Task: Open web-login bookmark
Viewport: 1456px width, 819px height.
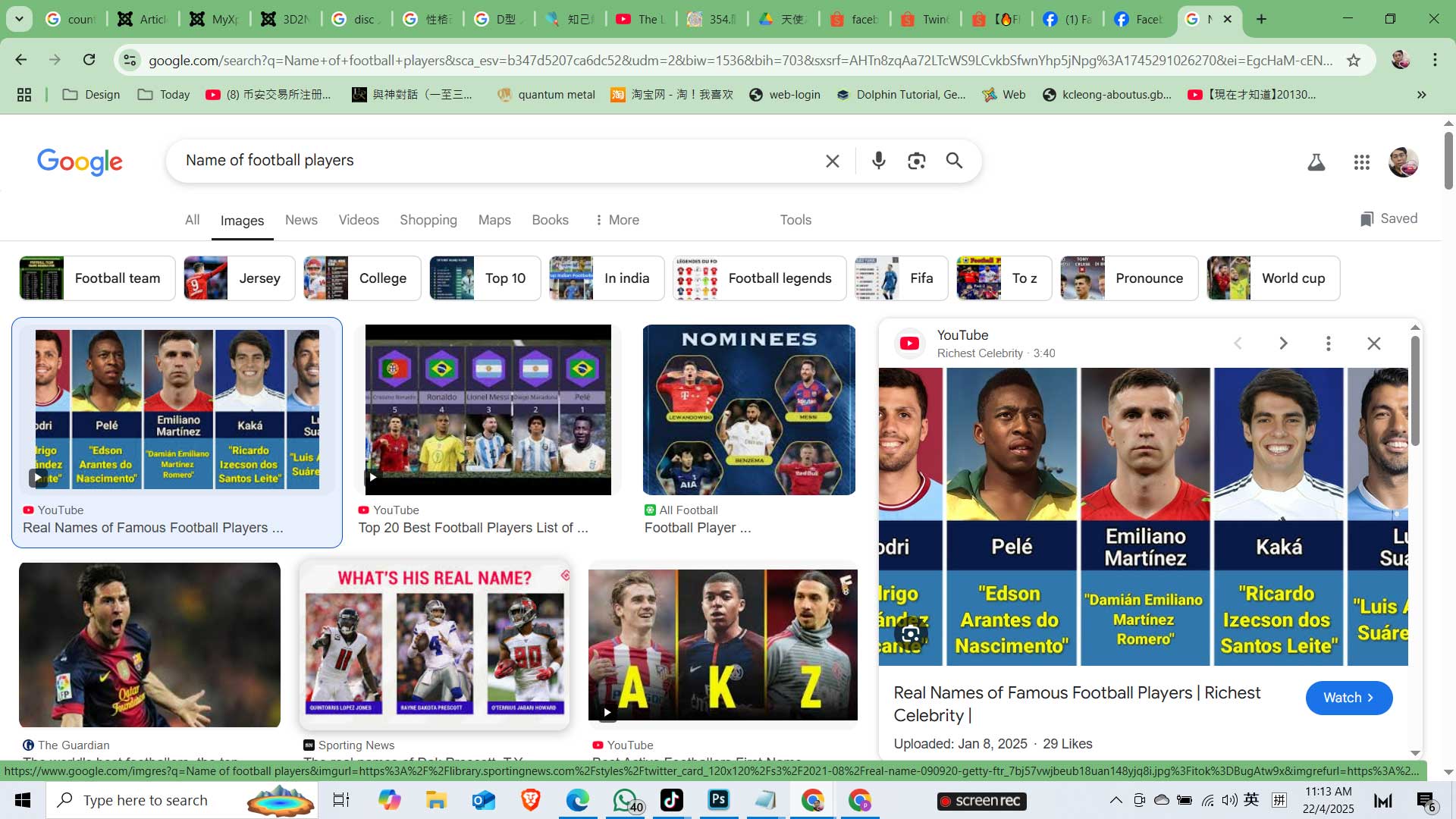Action: pyautogui.click(x=784, y=95)
